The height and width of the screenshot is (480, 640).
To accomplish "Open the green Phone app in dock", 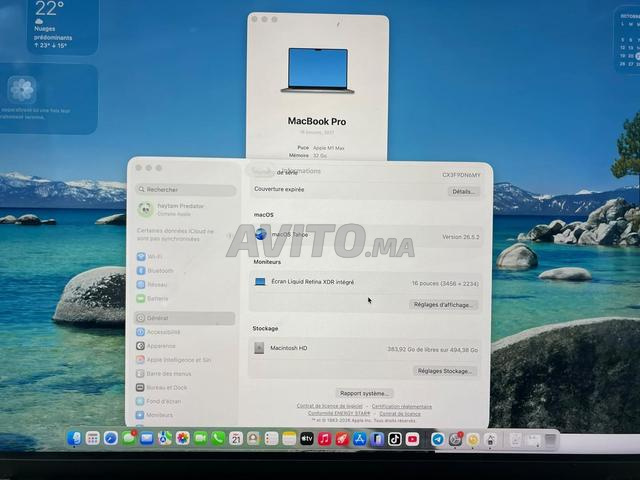I will pyautogui.click(x=218, y=439).
